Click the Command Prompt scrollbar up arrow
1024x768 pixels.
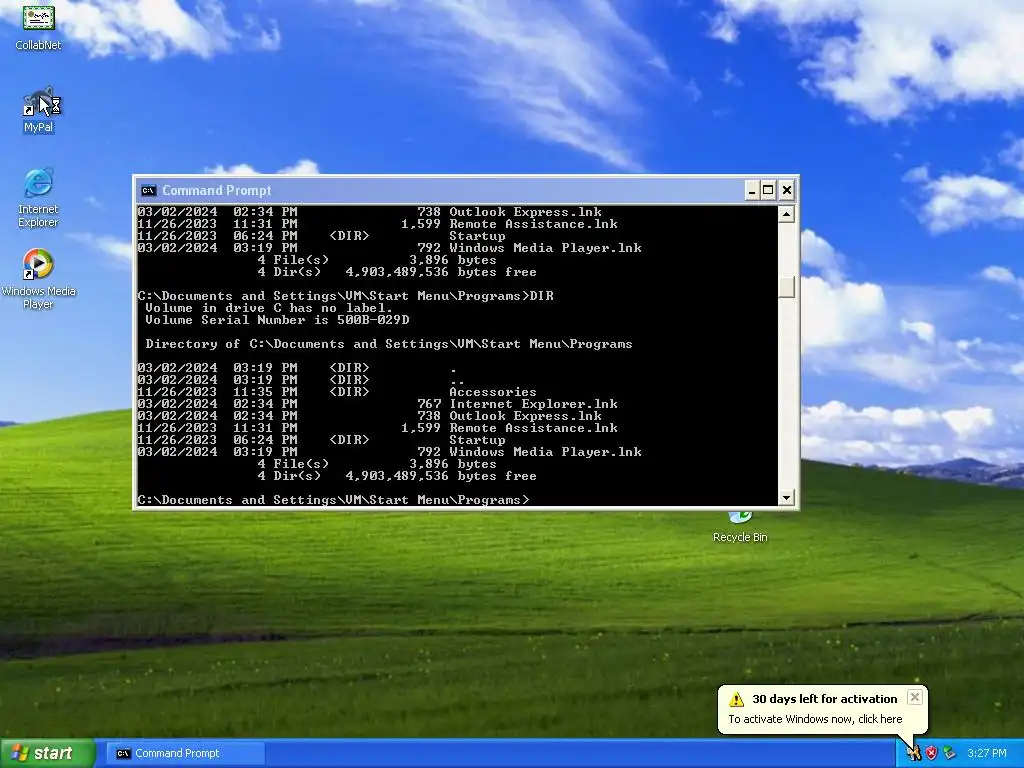click(787, 214)
